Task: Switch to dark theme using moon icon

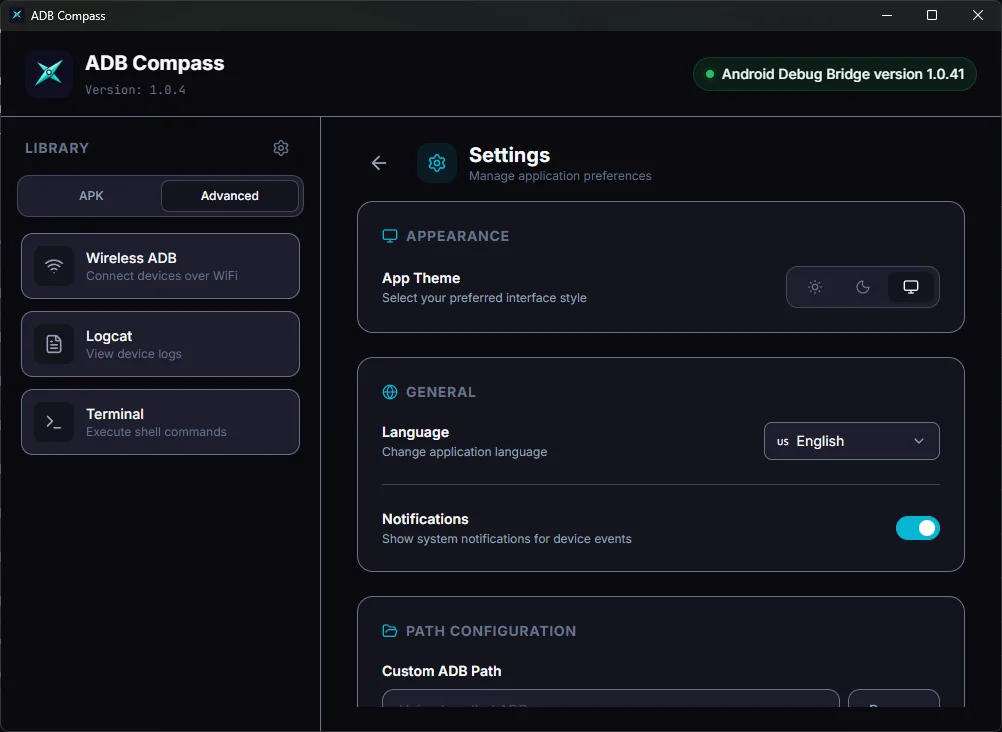Action: [x=863, y=287]
